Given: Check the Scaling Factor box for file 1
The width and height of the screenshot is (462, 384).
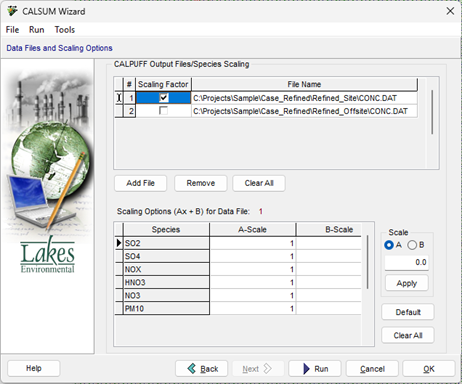Looking at the screenshot, I should [163, 98].
